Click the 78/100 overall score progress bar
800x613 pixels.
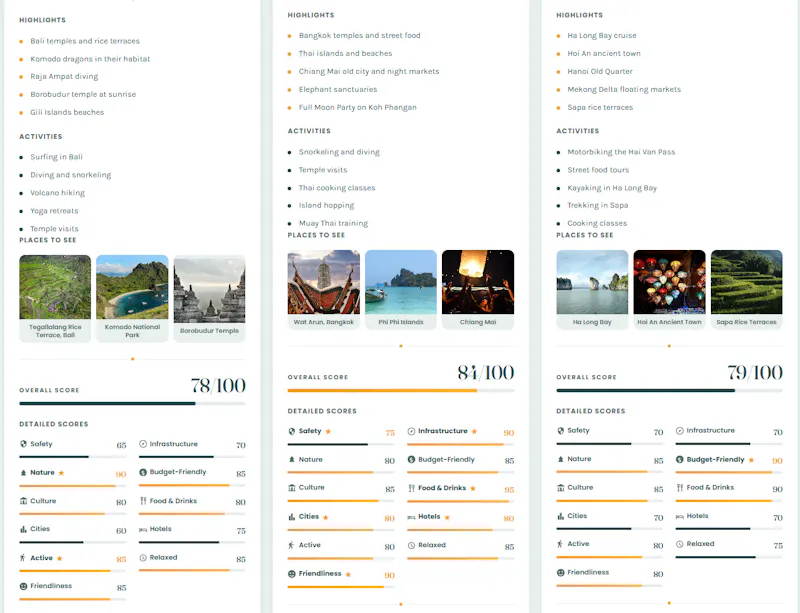132,403
